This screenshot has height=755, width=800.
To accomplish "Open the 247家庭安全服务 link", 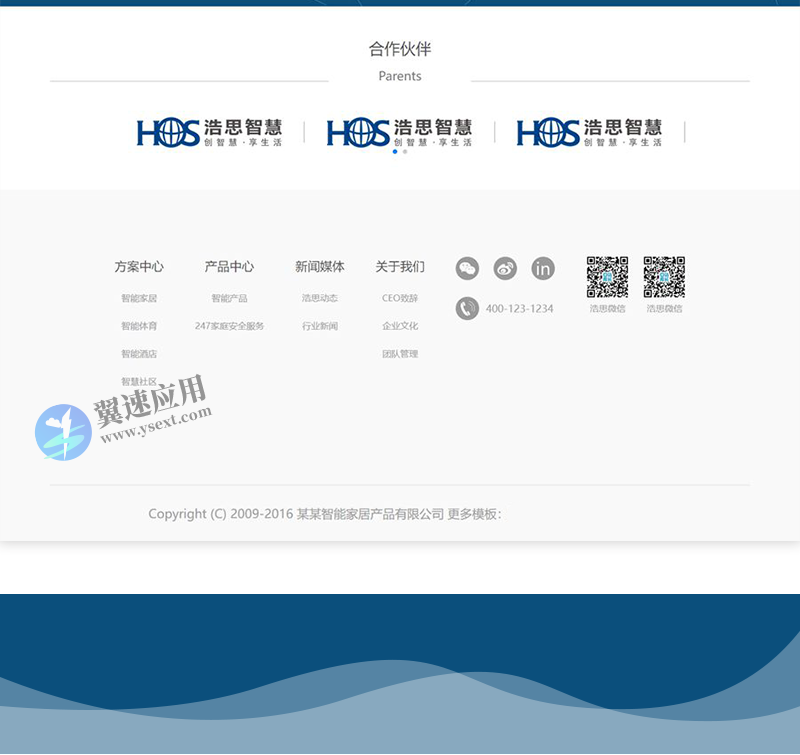I will pyautogui.click(x=229, y=326).
